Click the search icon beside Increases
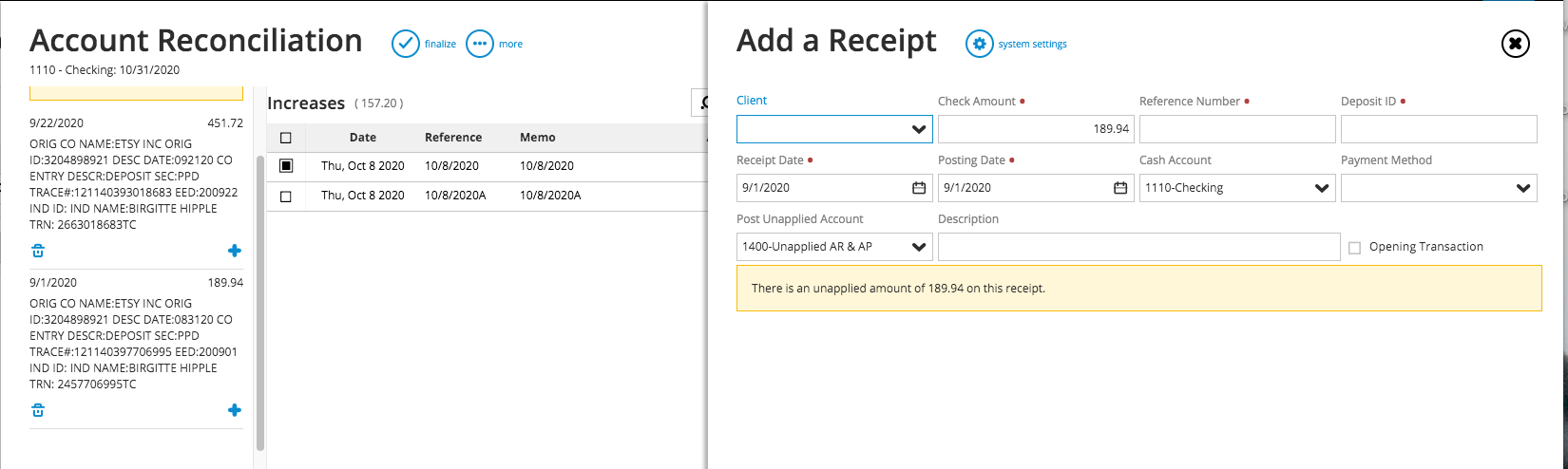 pyautogui.click(x=703, y=103)
